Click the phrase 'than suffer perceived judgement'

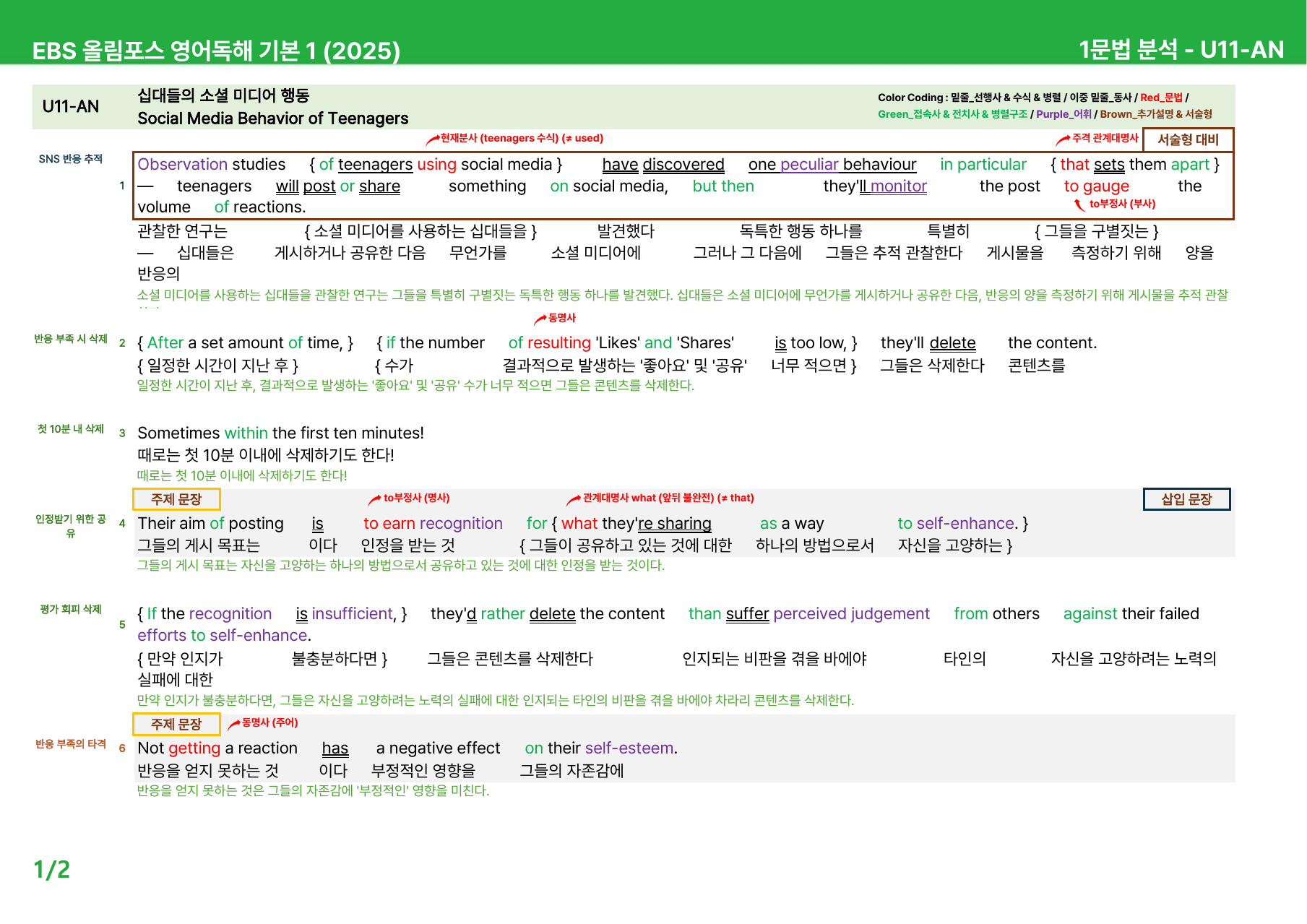[x=809, y=614]
